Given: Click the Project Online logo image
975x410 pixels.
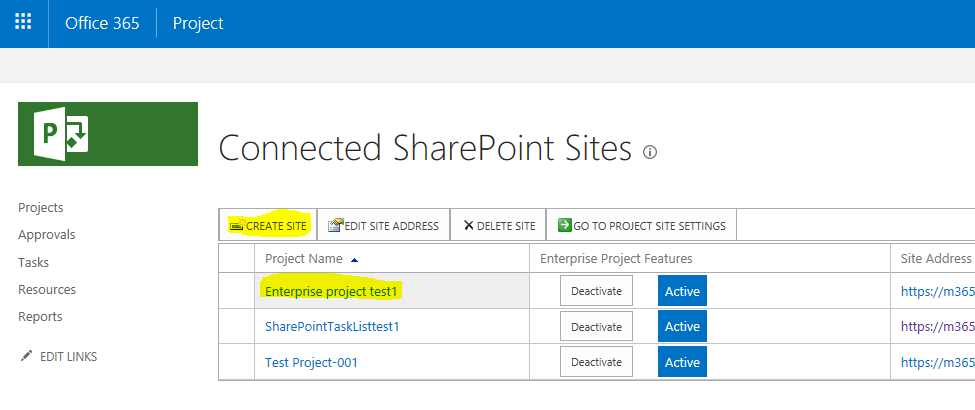Looking at the screenshot, I should pos(108,134).
